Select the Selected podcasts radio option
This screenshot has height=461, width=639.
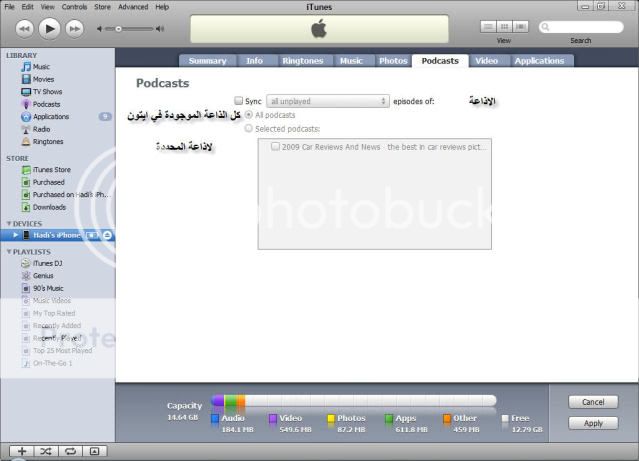point(249,128)
